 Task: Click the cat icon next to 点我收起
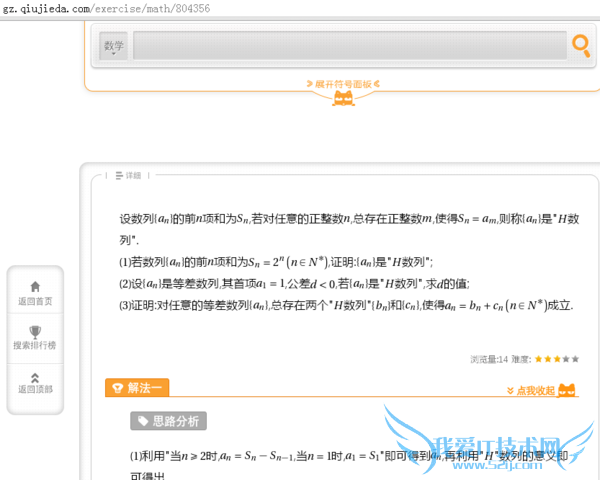click(x=567, y=390)
